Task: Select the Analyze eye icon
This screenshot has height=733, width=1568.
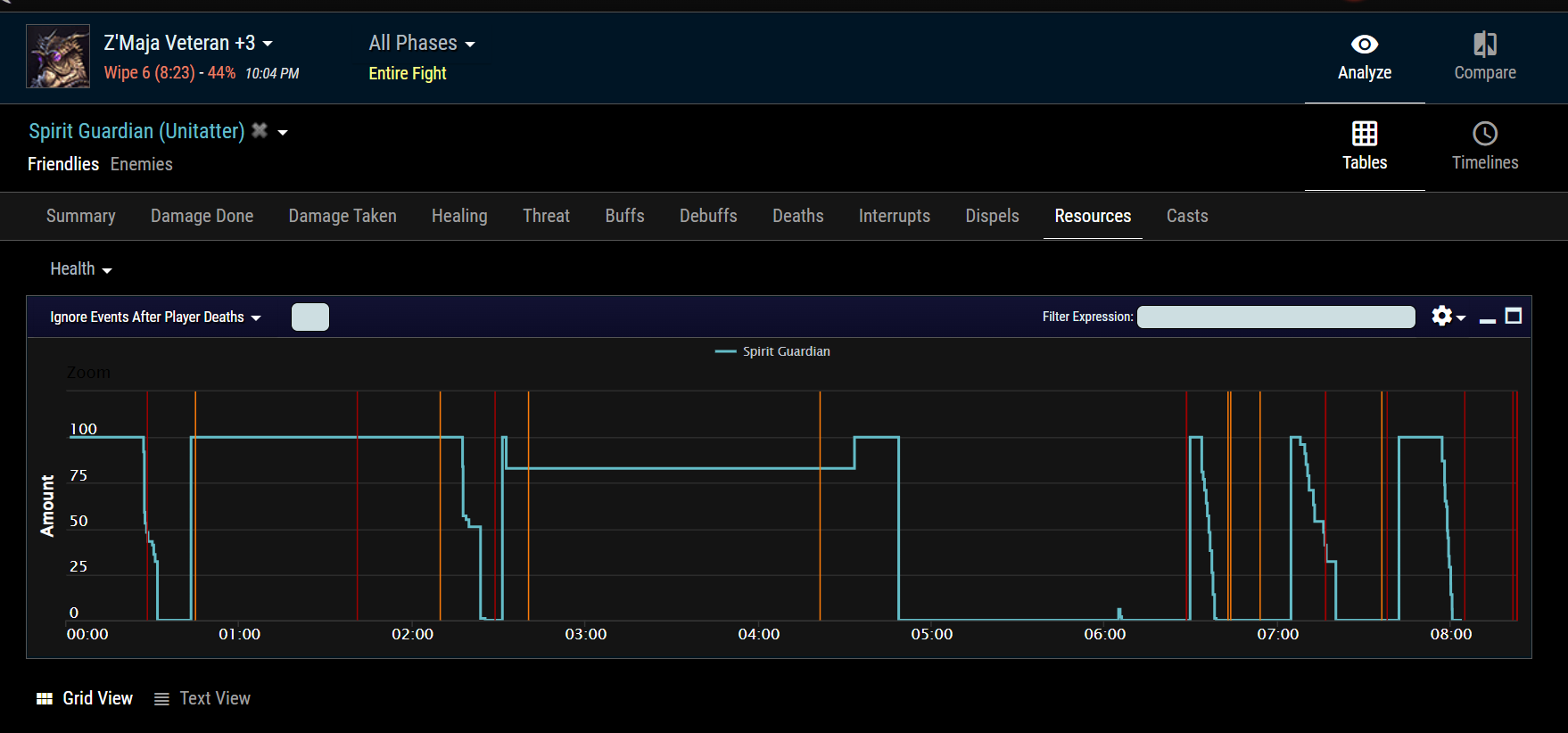Action: (1365, 45)
